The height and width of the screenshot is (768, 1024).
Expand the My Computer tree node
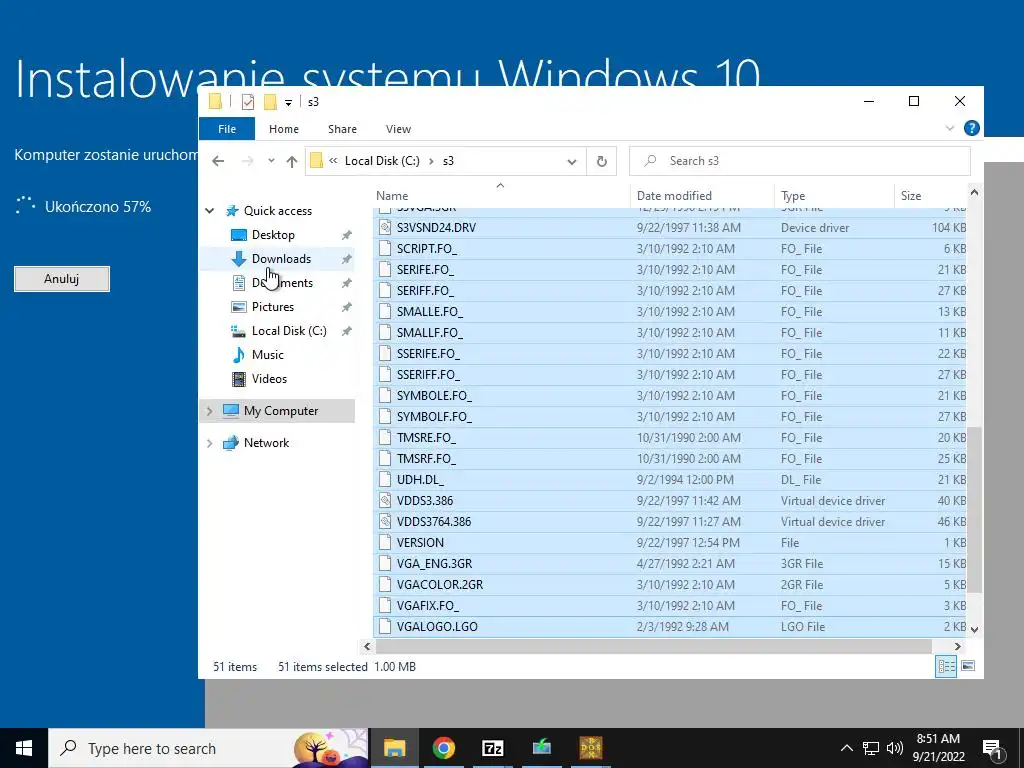(210, 411)
